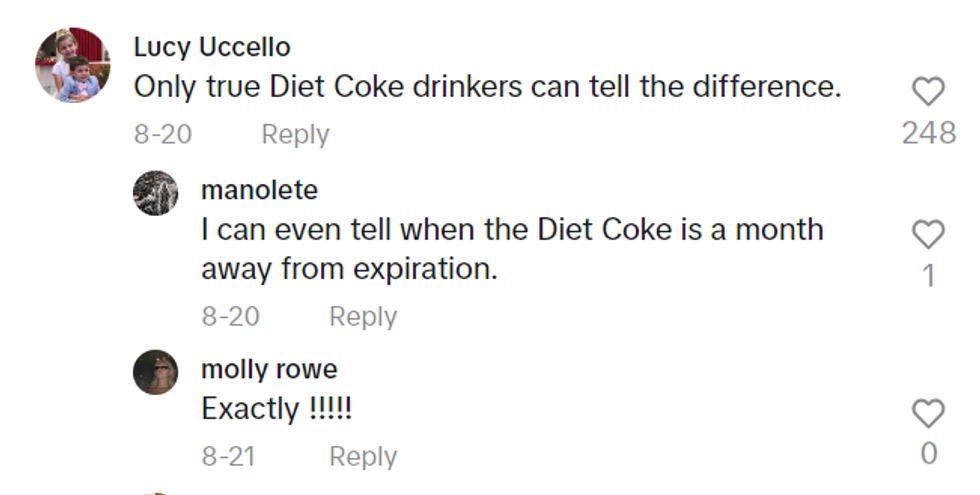
Task: Reply to manolete's comment
Action: (x=363, y=316)
